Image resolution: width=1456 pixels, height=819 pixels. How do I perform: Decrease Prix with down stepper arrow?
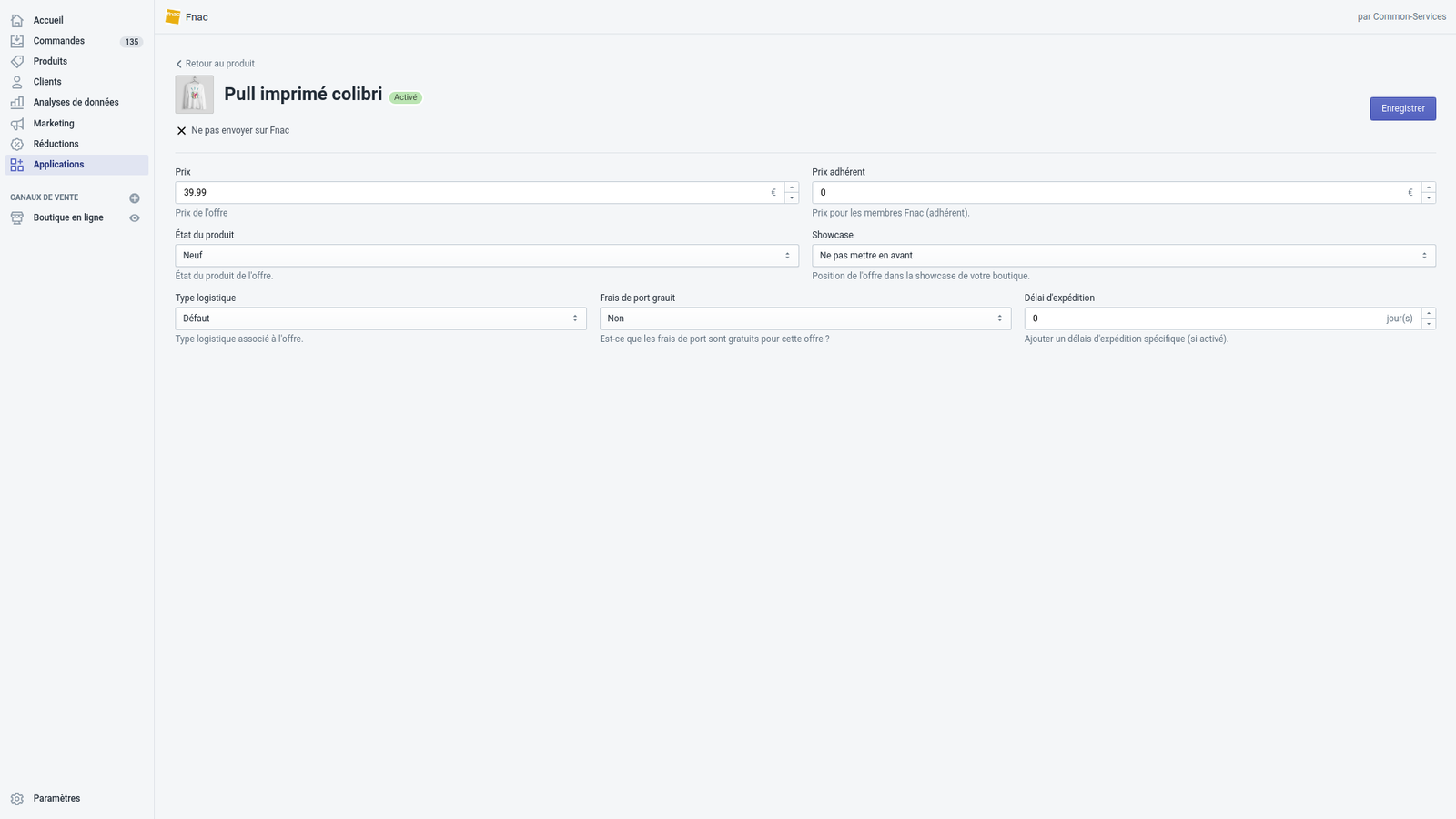tap(792, 198)
